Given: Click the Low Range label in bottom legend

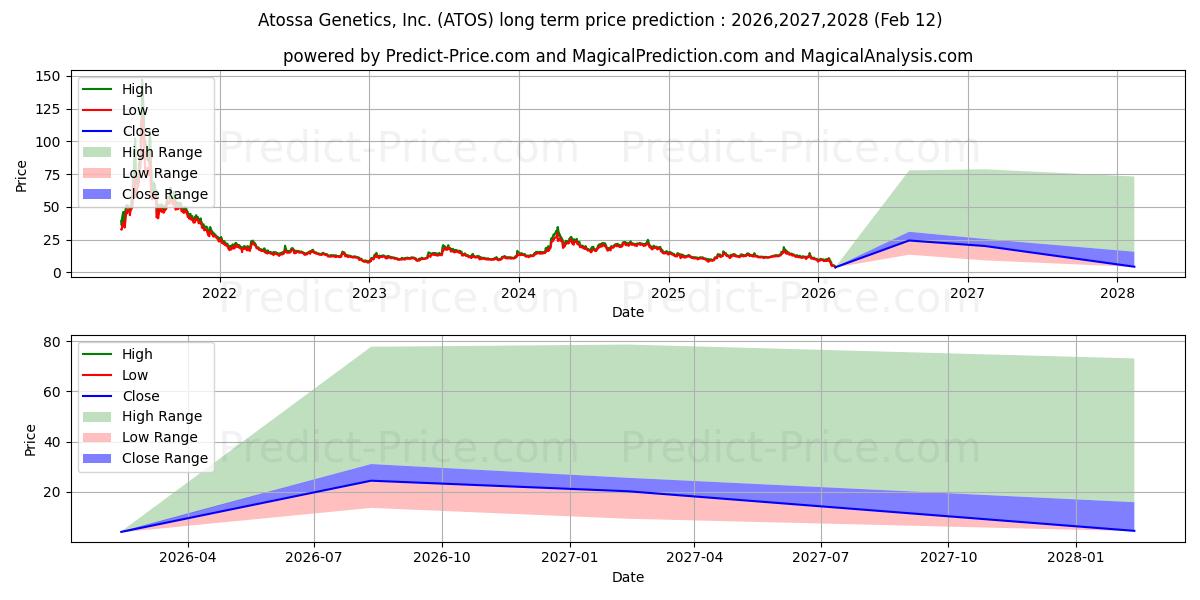Looking at the screenshot, I should pyautogui.click(x=160, y=437).
